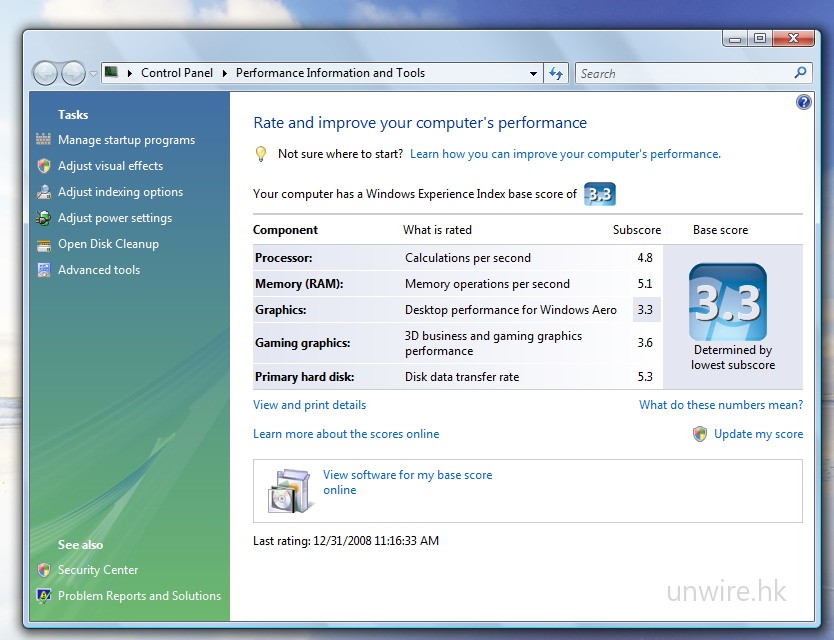Click the Security Center shield icon

(x=43, y=570)
